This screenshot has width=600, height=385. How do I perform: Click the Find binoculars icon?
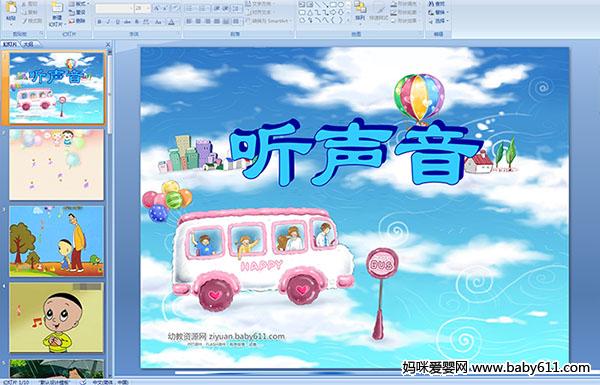[437, 4]
